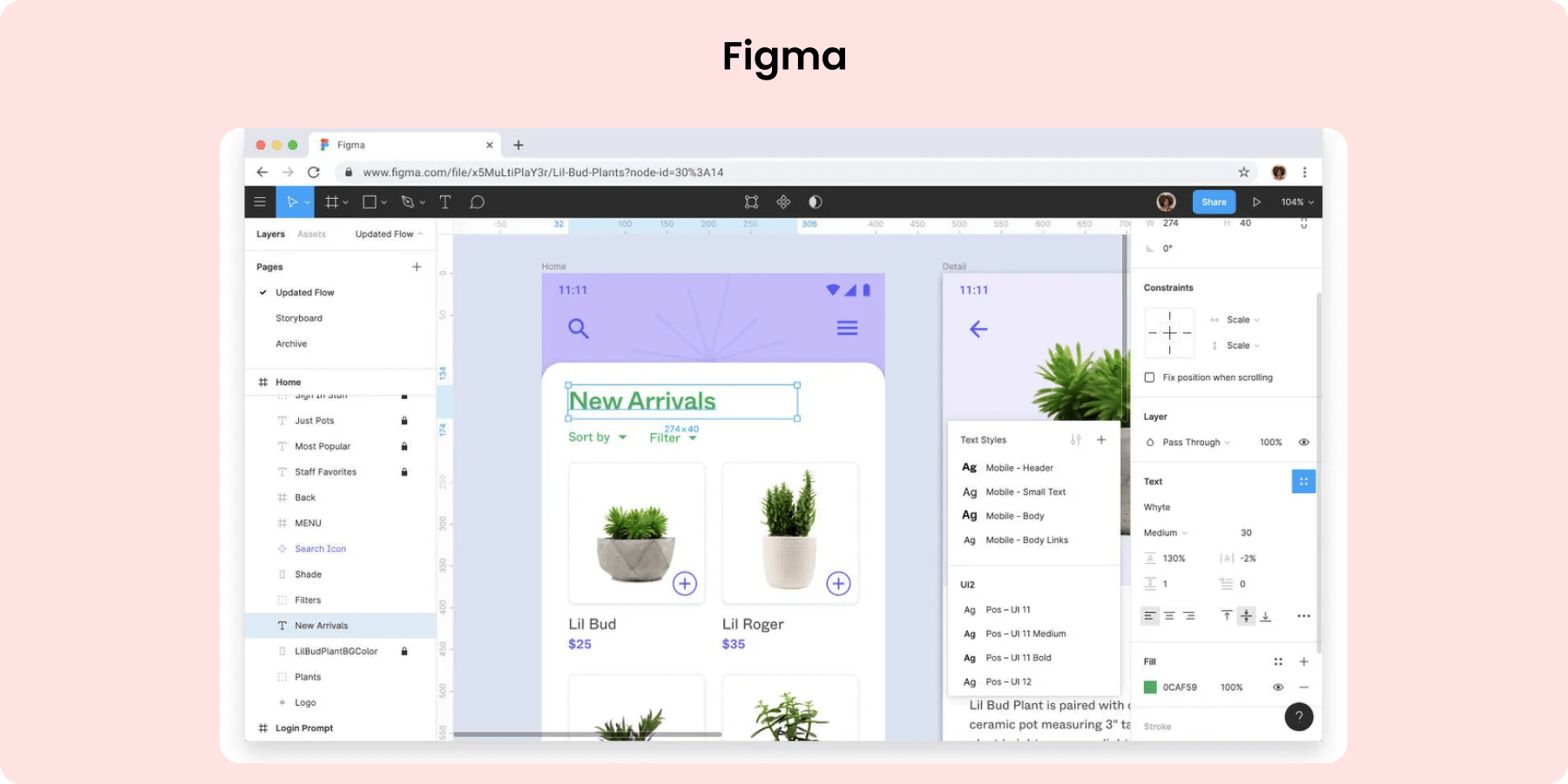Add a new fill with plus

1303,661
